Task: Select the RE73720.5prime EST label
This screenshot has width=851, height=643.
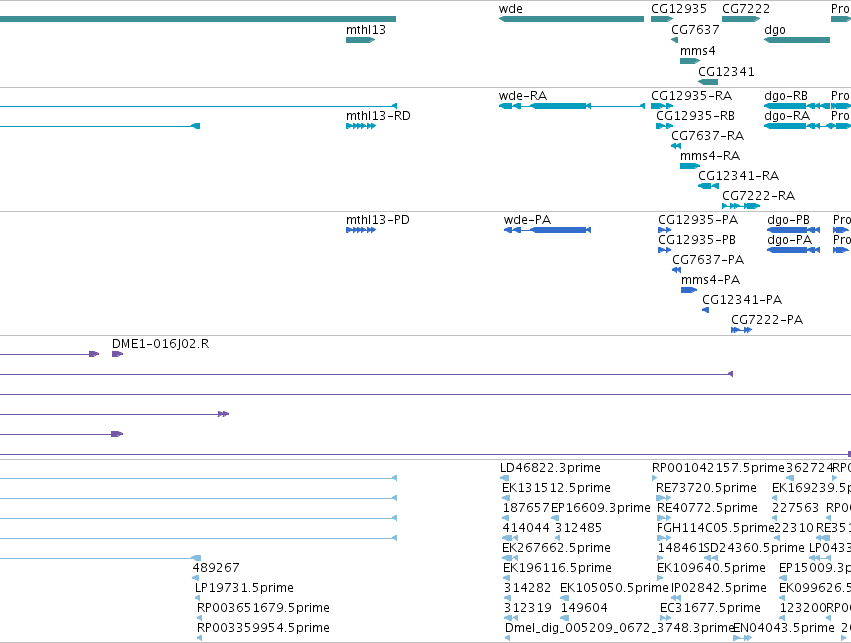Action: pyautogui.click(x=706, y=488)
